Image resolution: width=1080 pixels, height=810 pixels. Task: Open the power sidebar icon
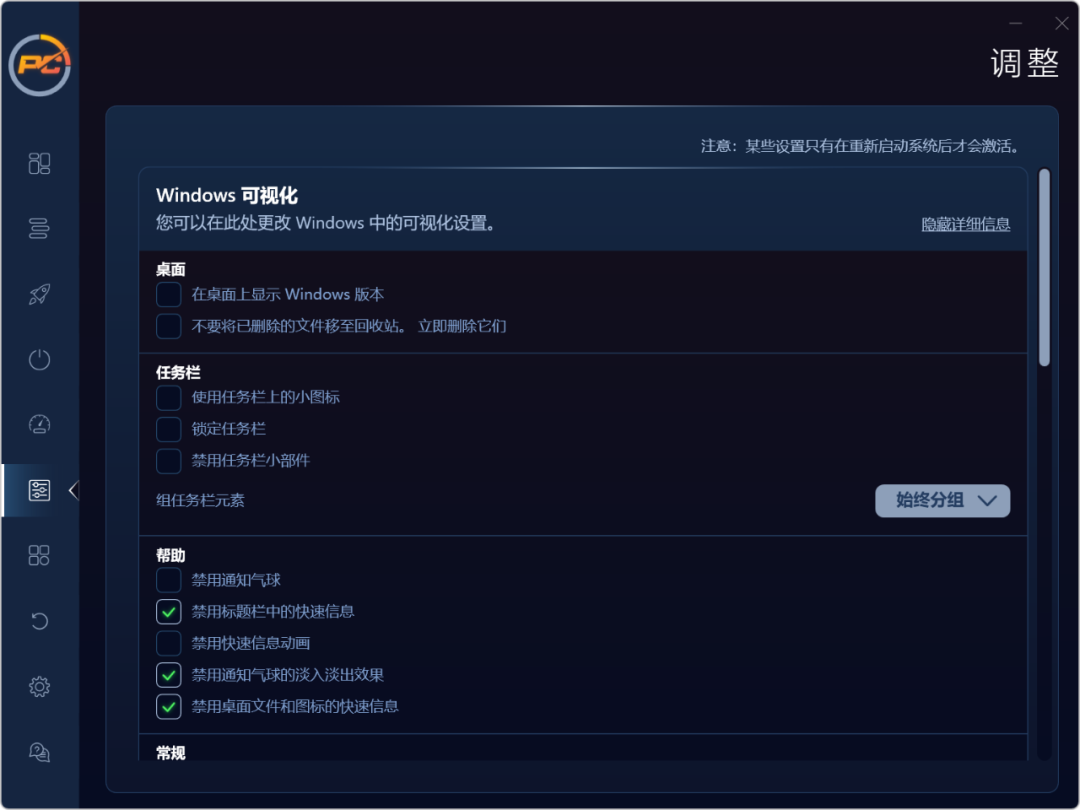39,360
